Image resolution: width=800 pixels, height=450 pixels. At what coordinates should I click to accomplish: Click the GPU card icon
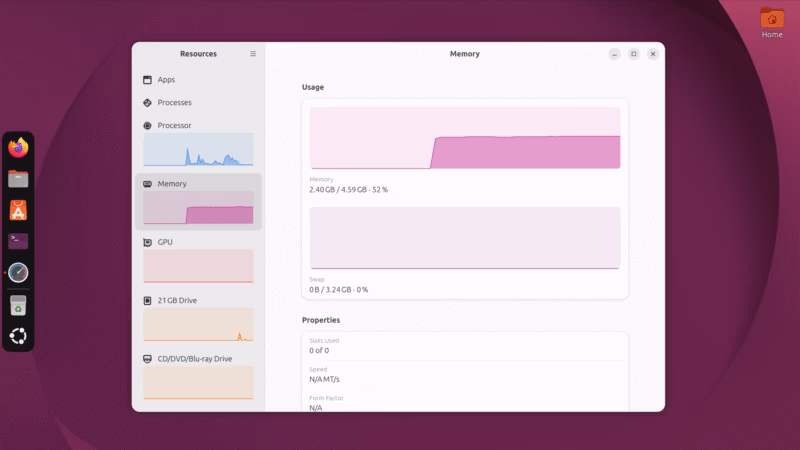[x=147, y=242]
